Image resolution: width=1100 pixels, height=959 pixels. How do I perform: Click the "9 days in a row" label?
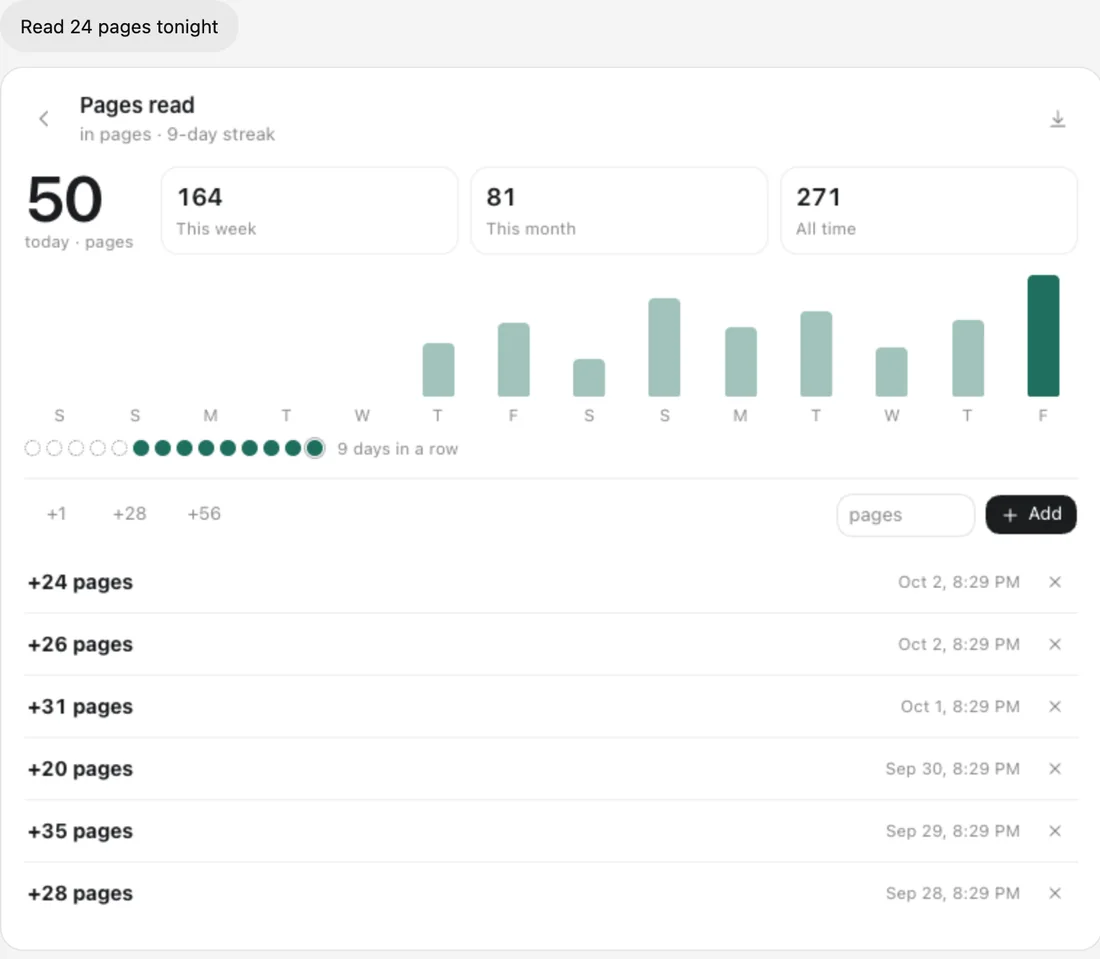398,449
